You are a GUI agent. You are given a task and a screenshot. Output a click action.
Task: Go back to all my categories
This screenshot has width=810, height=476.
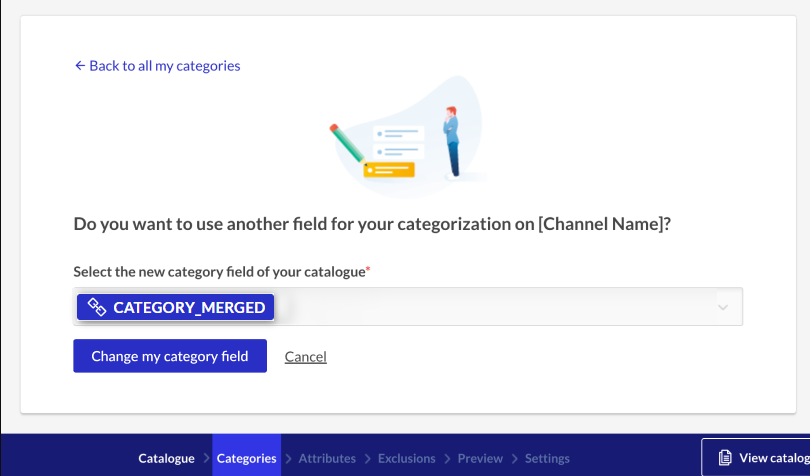[158, 66]
